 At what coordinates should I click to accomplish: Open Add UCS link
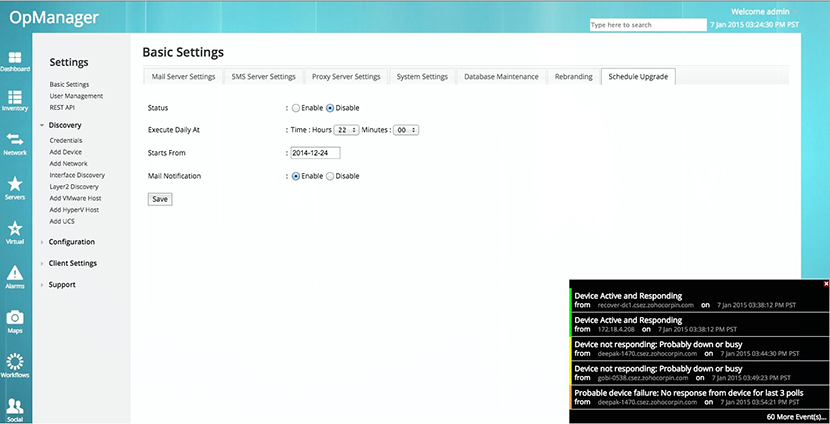(62, 222)
